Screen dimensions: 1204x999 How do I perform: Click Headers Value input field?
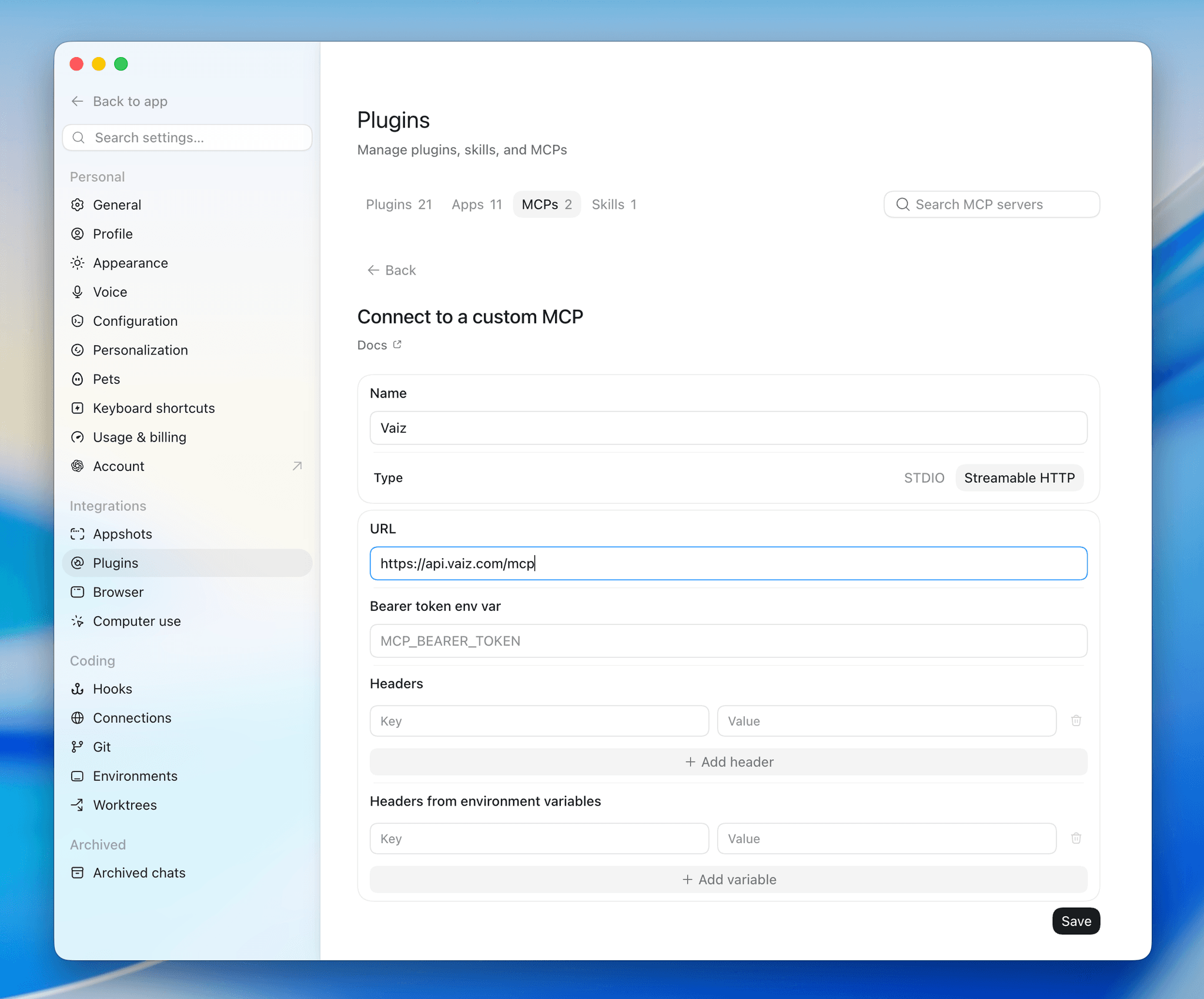pyautogui.click(x=887, y=721)
